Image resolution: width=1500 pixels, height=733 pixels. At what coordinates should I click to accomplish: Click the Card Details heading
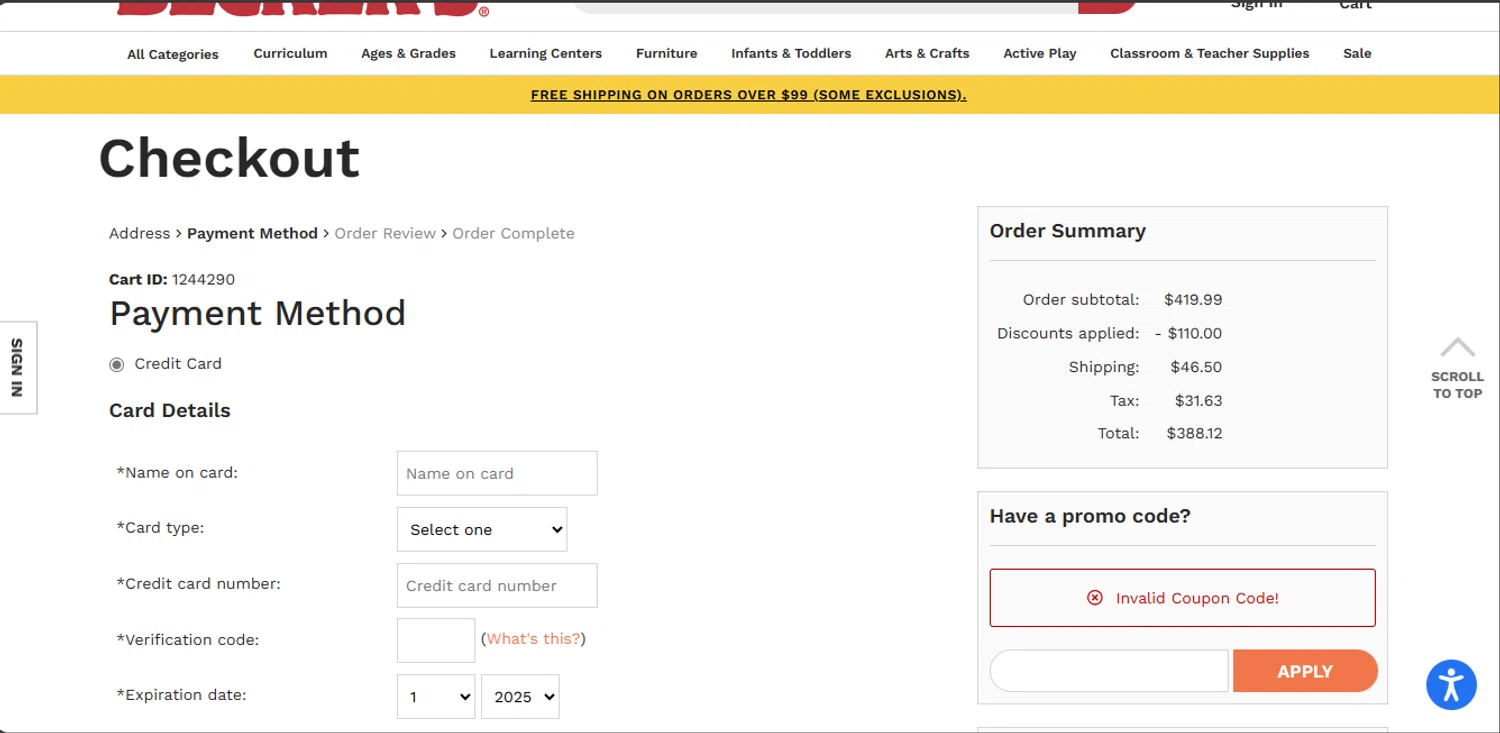[170, 410]
